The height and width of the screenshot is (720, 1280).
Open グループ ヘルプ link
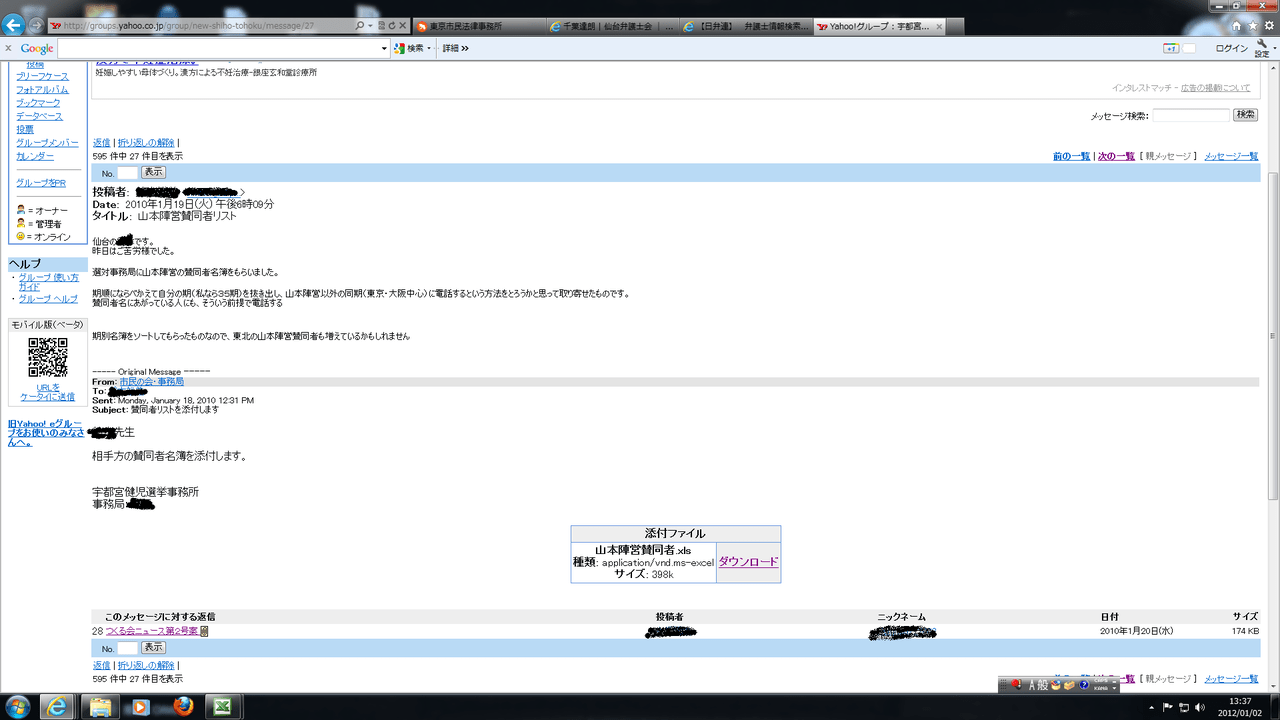click(48, 299)
